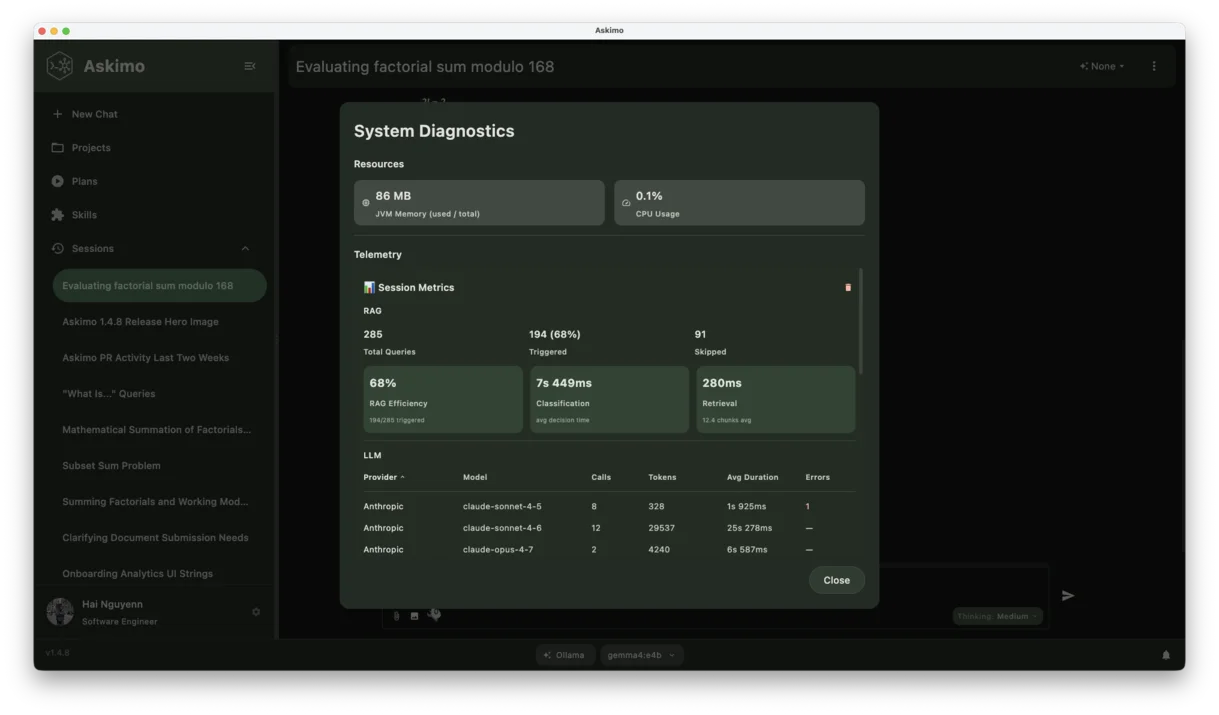Open notifications via the bell icon

click(1166, 655)
